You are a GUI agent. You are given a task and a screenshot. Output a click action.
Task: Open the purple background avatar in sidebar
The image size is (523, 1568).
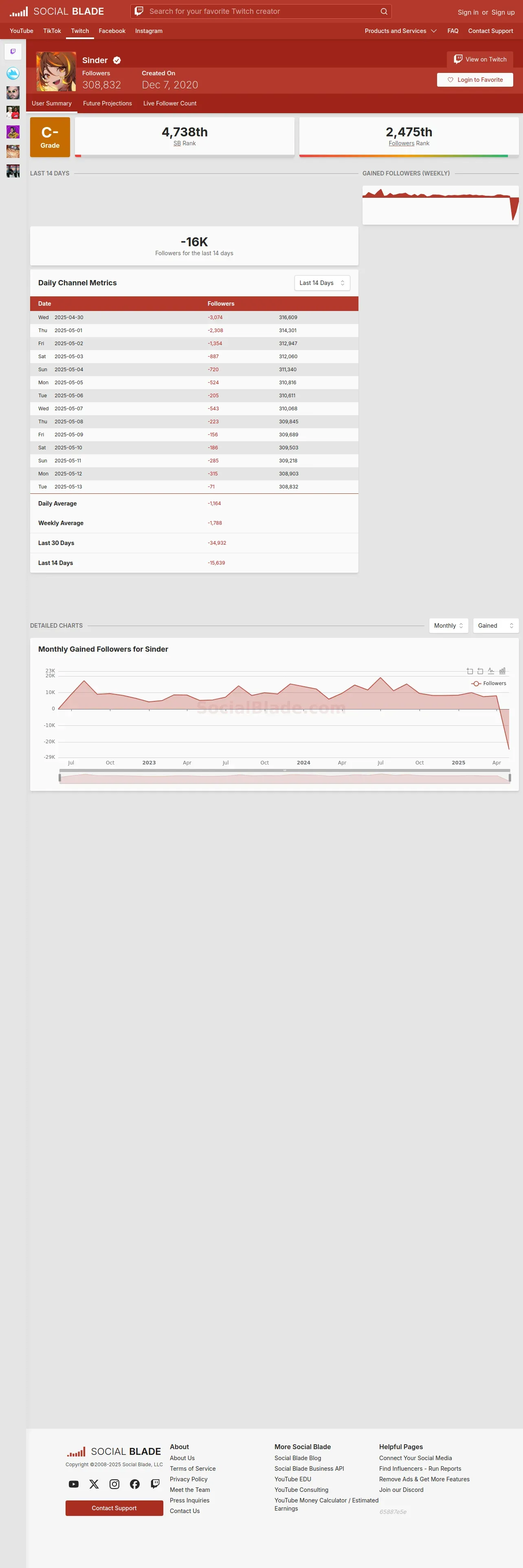pyautogui.click(x=13, y=131)
